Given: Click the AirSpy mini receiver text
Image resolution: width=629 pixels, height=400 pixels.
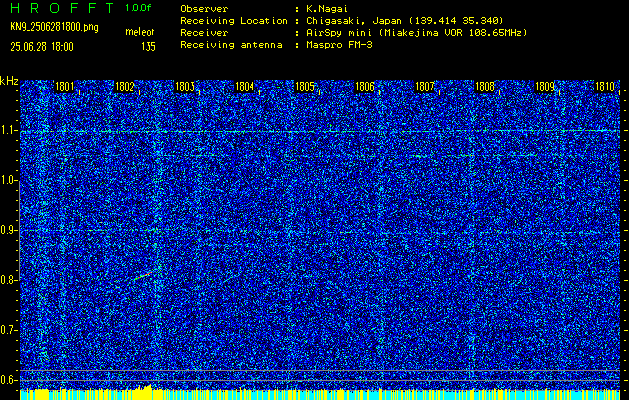Looking at the screenshot, I should pyautogui.click(x=416, y=33).
